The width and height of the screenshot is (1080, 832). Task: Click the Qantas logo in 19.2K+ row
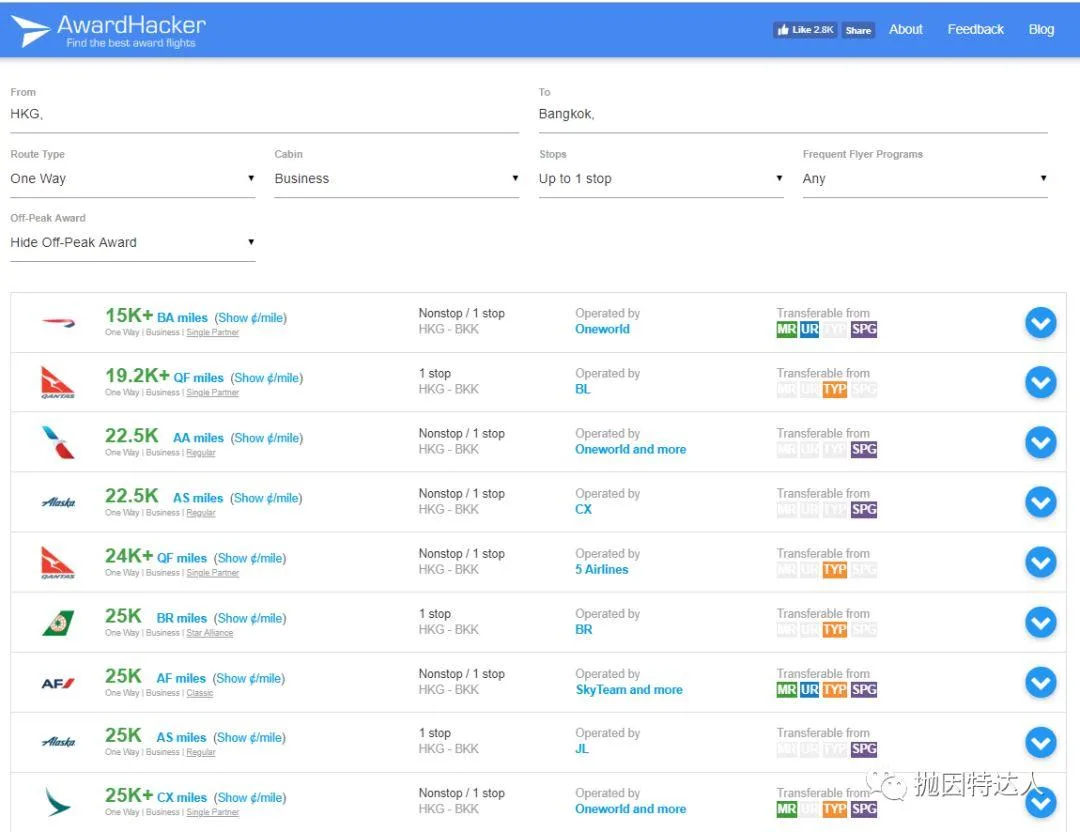tap(58, 382)
